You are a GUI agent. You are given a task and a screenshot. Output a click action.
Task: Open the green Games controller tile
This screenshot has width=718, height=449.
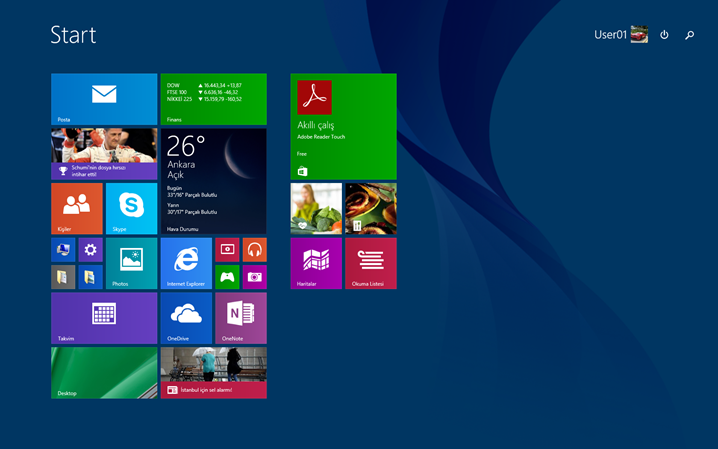pos(227,277)
